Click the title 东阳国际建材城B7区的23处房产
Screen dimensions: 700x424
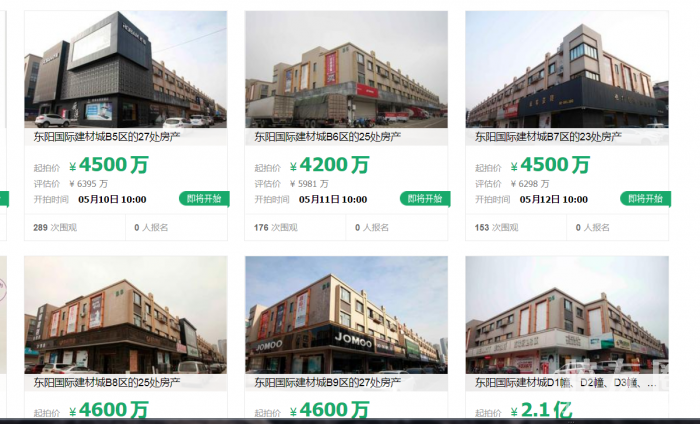548,137
